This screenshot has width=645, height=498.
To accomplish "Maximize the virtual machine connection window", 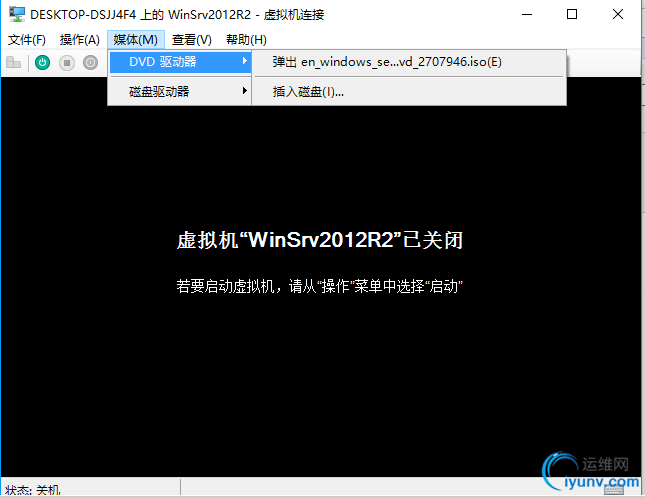I will click(x=572, y=15).
